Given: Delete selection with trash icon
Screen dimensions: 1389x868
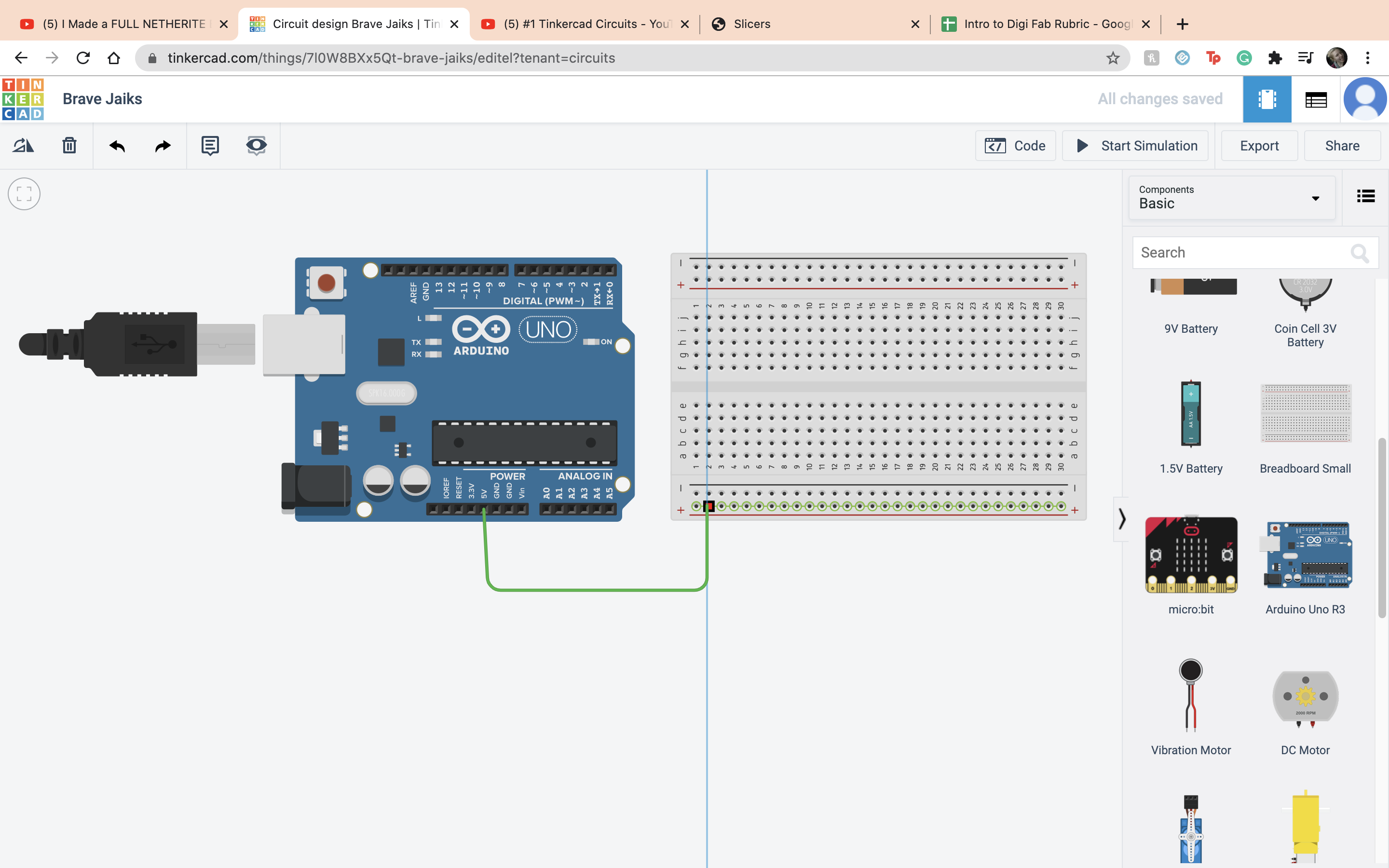Looking at the screenshot, I should [69, 146].
